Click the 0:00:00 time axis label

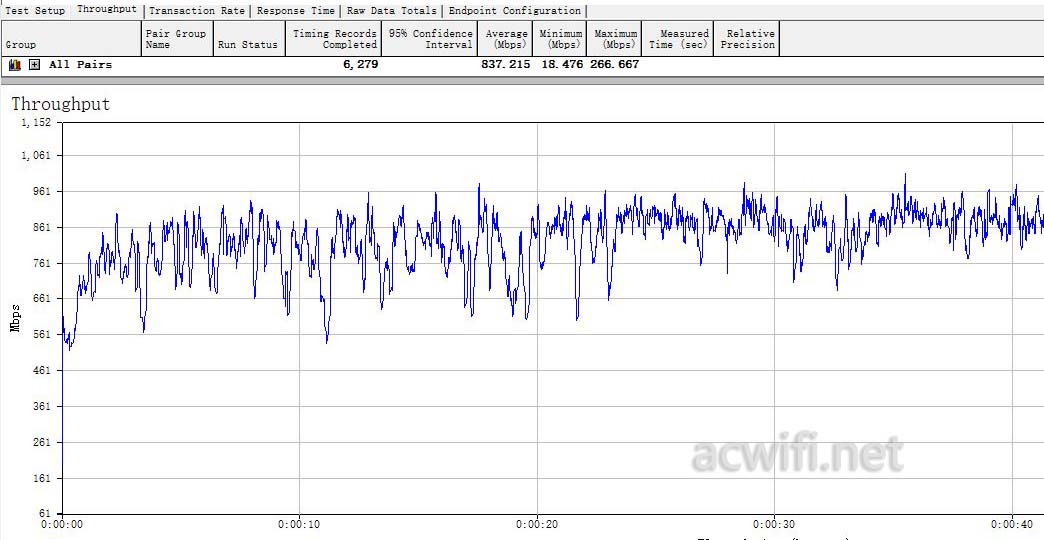coord(62,525)
